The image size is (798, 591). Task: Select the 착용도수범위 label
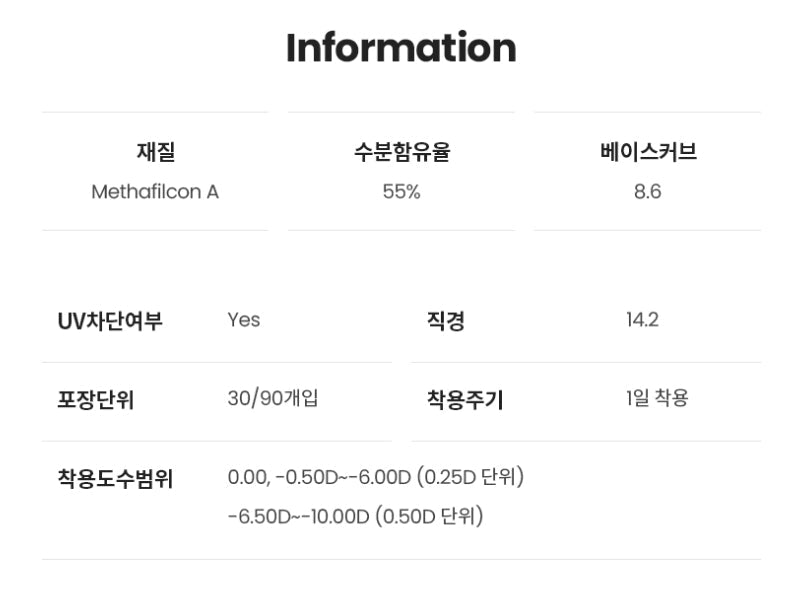pyautogui.click(x=115, y=479)
